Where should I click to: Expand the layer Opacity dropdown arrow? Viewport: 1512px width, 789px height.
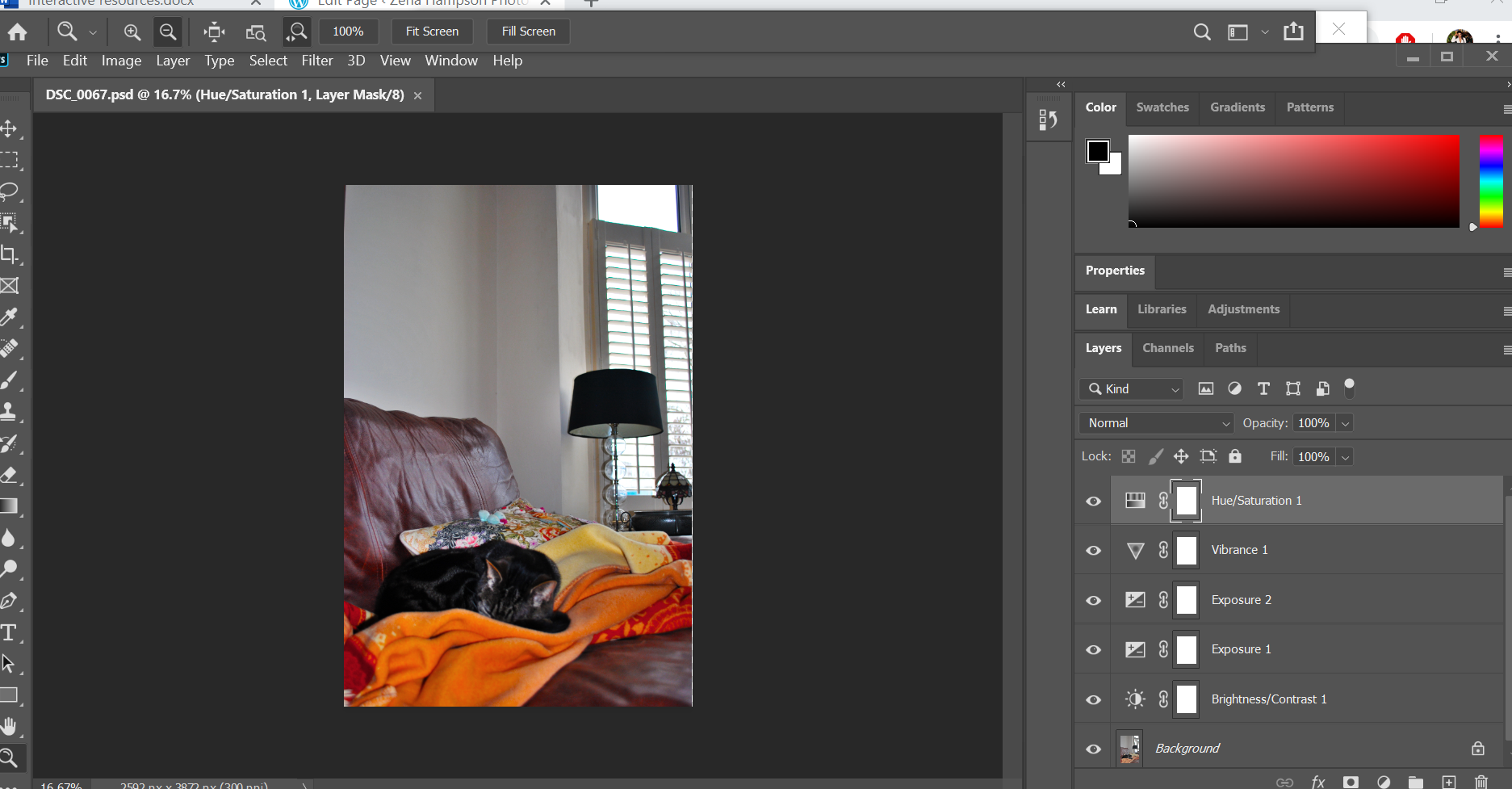pyautogui.click(x=1345, y=423)
